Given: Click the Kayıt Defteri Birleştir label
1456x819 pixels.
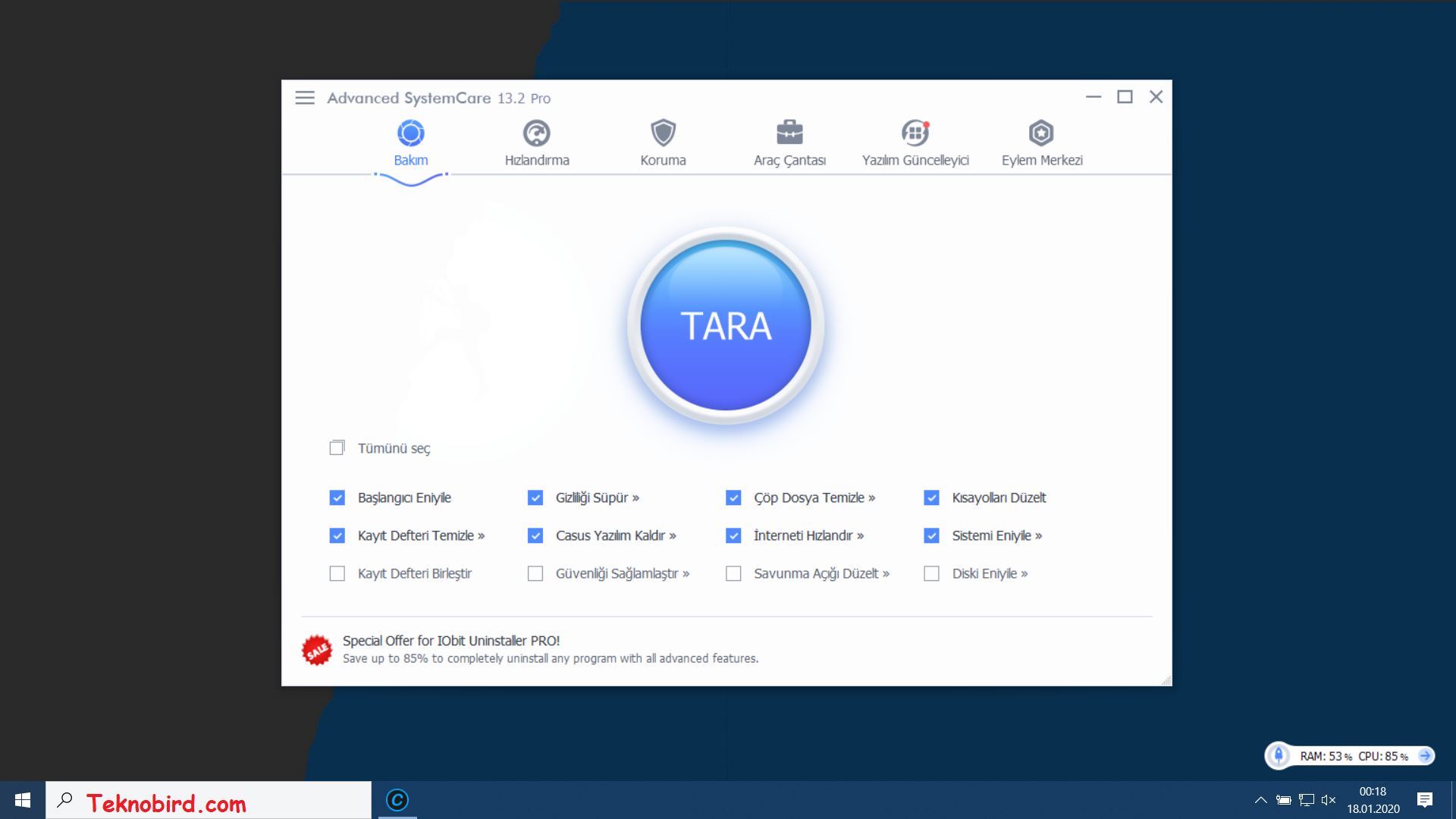Looking at the screenshot, I should [x=415, y=573].
